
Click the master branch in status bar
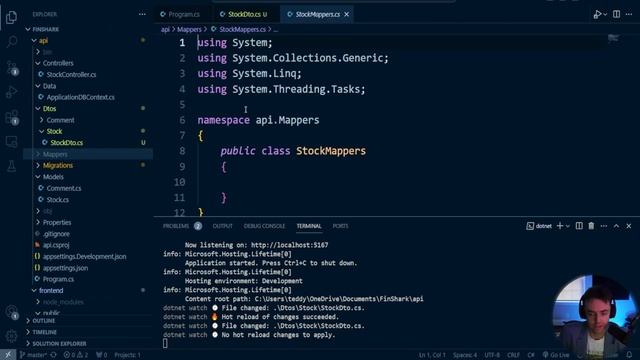(x=33, y=355)
